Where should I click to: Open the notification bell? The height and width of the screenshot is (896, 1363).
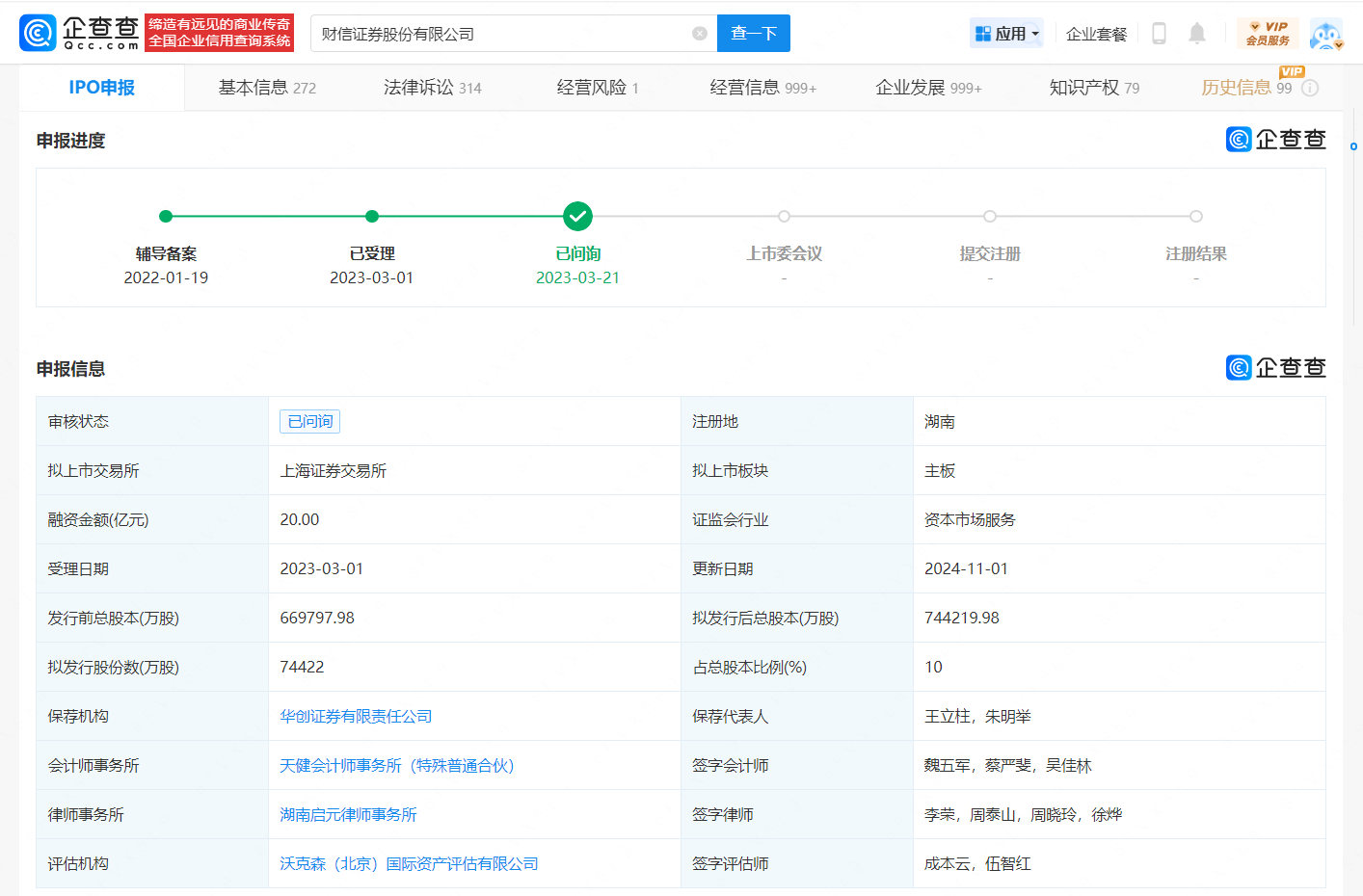[1196, 34]
